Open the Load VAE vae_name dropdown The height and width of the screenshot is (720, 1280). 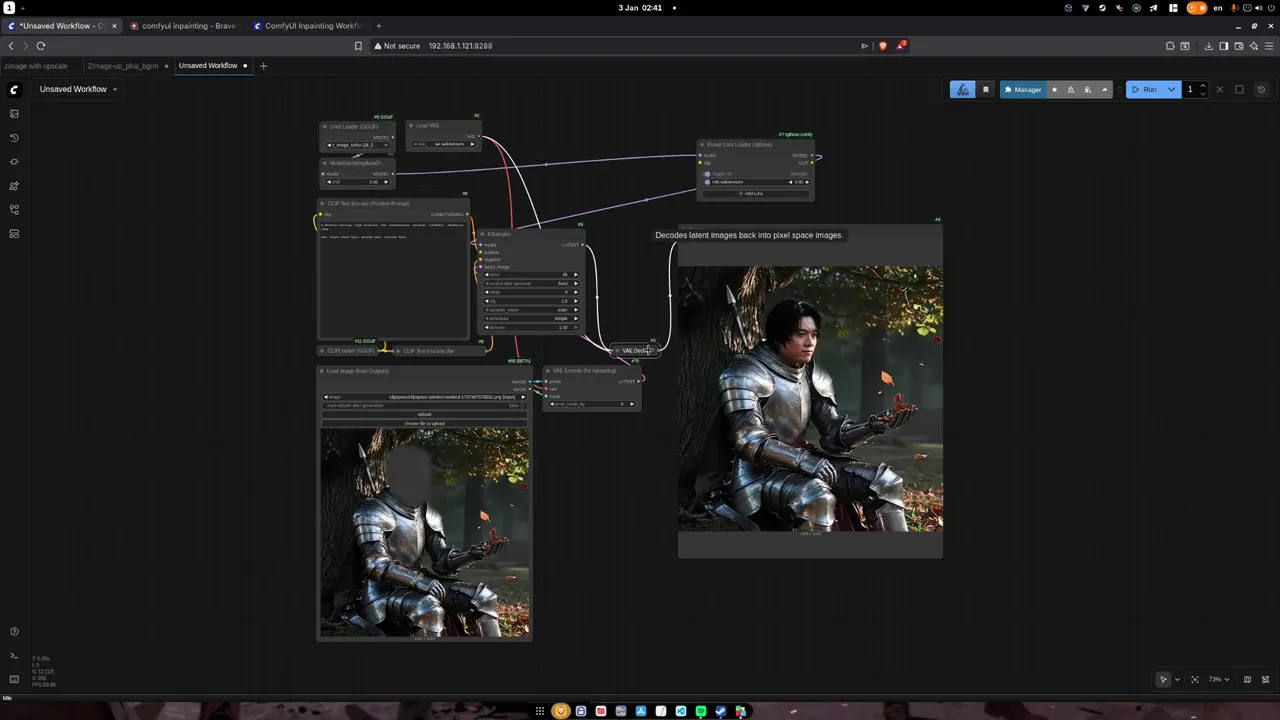tap(444, 144)
